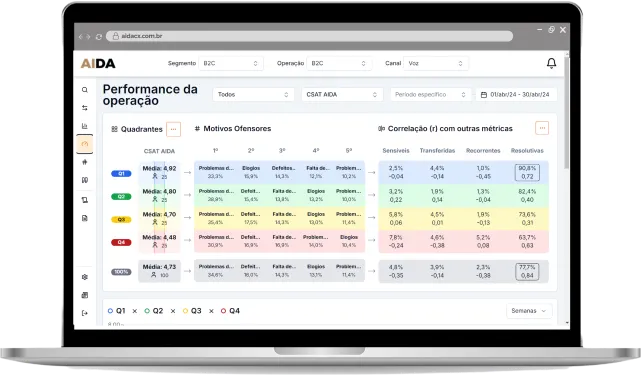Open the Segmento dropdown
The height and width of the screenshot is (375, 641).
coord(231,63)
